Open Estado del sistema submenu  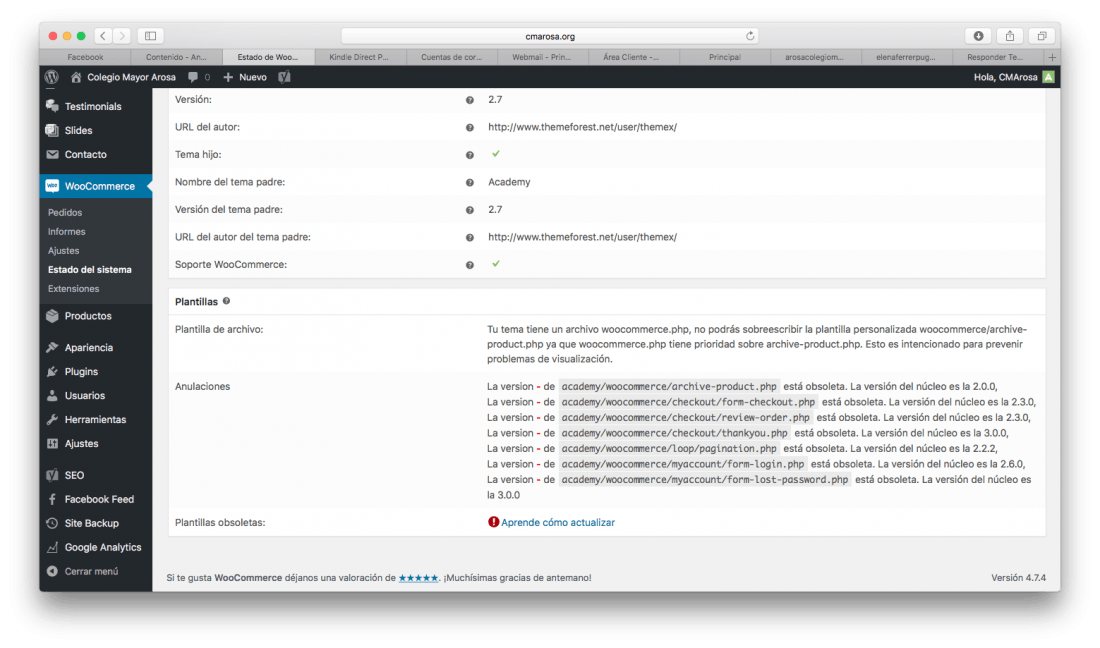(90, 269)
